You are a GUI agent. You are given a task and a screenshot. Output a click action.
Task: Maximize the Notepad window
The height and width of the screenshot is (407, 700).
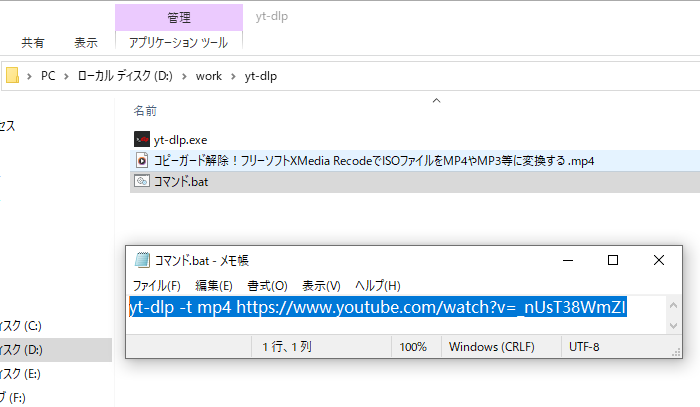pos(613,260)
